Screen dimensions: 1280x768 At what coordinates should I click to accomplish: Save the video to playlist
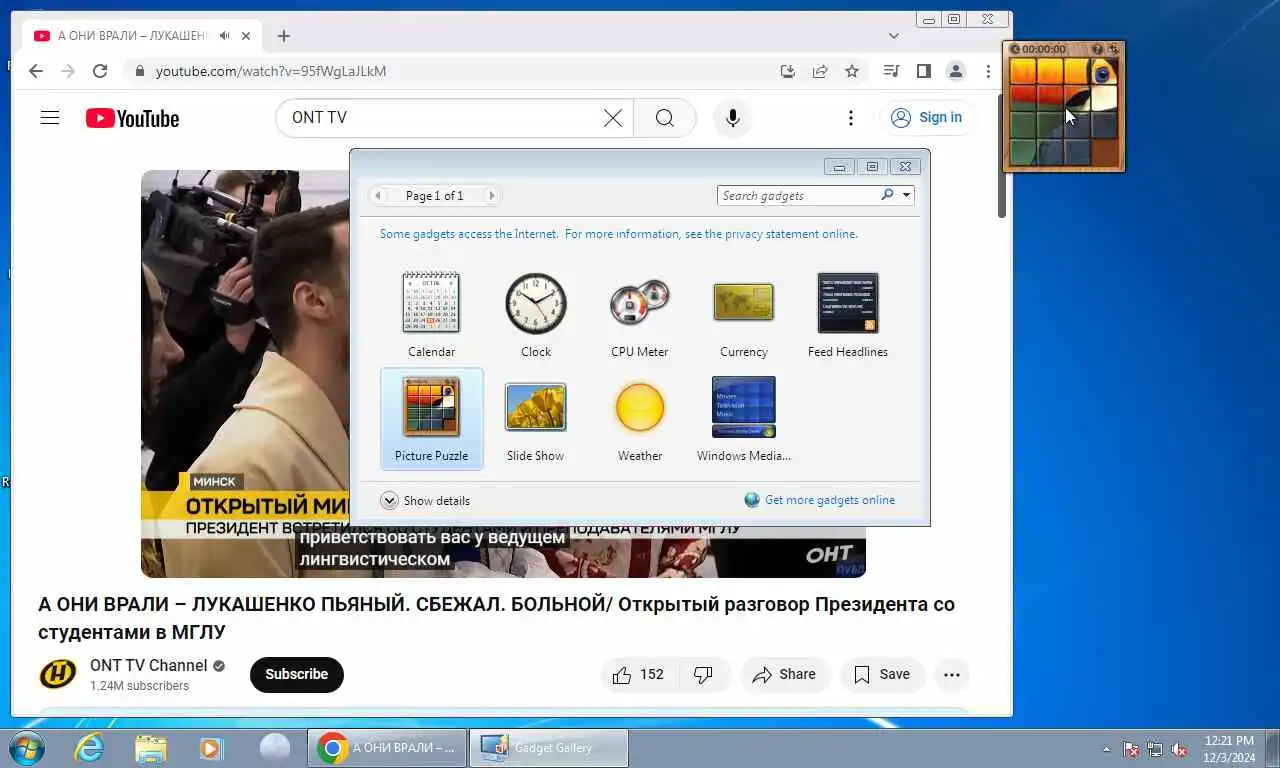(882, 674)
